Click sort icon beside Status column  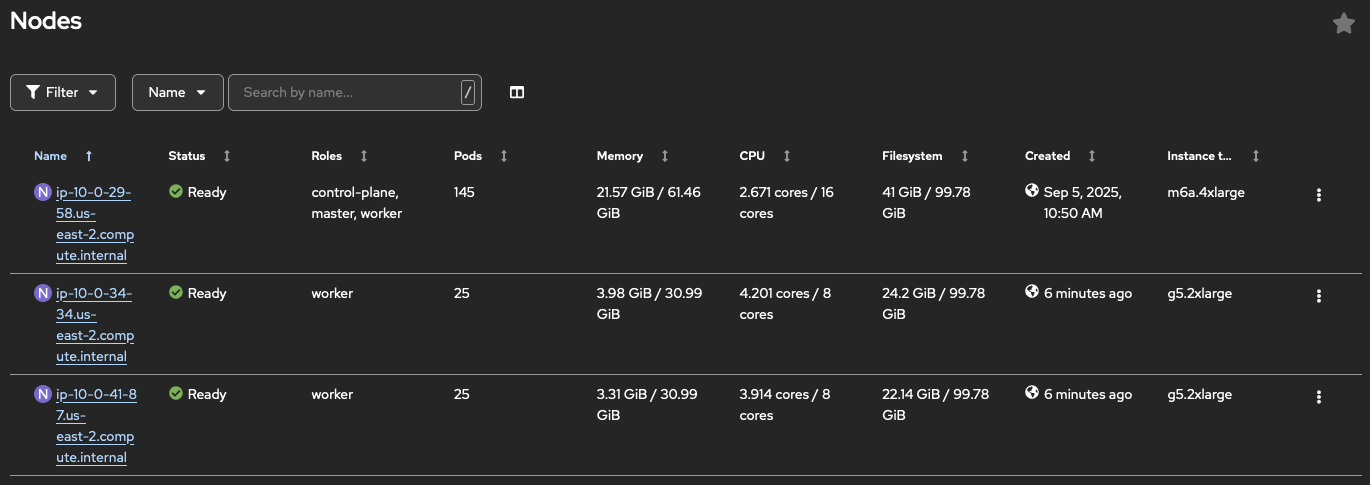point(227,156)
